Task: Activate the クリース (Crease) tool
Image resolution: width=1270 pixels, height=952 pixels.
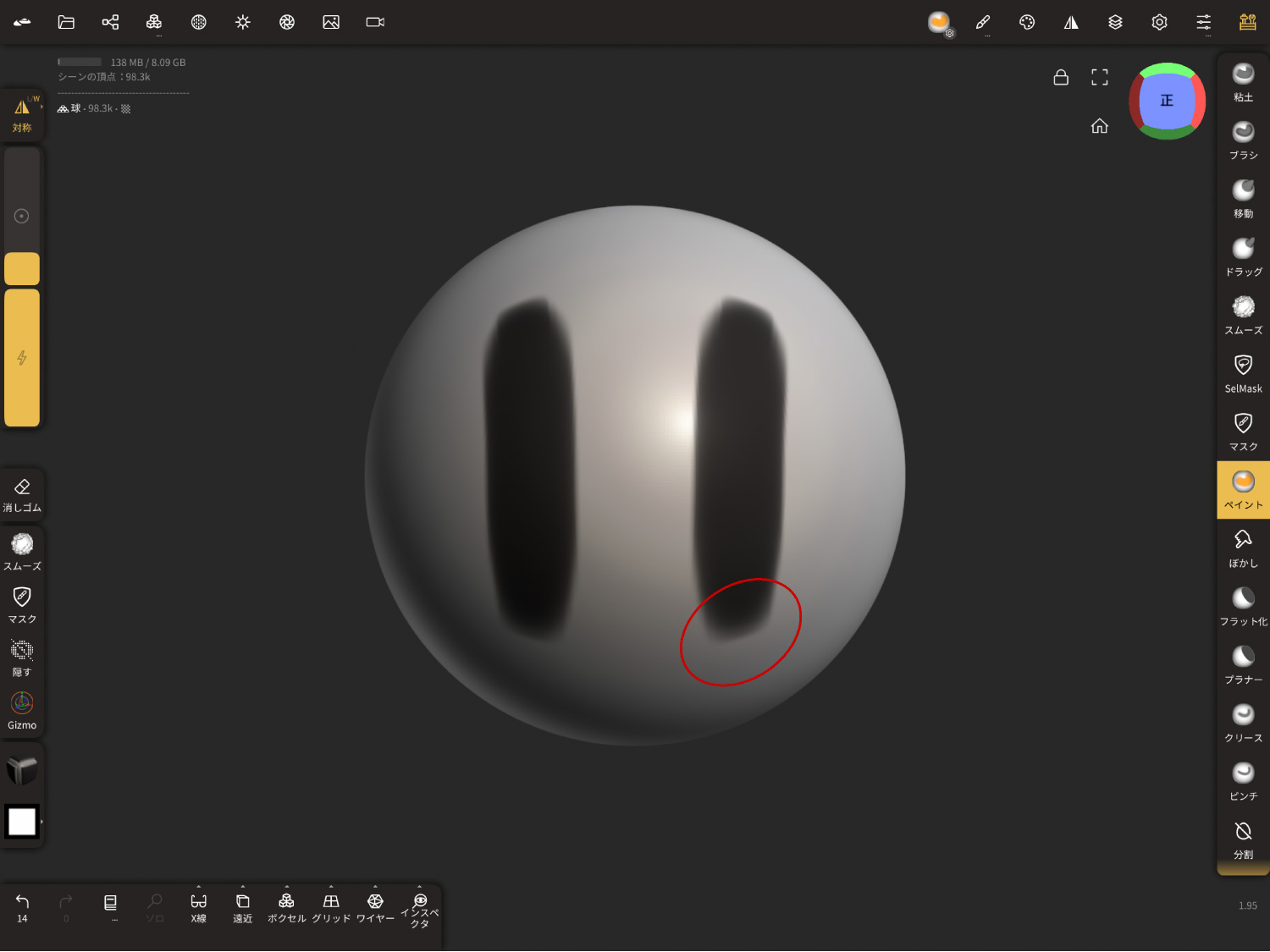Action: click(x=1243, y=724)
